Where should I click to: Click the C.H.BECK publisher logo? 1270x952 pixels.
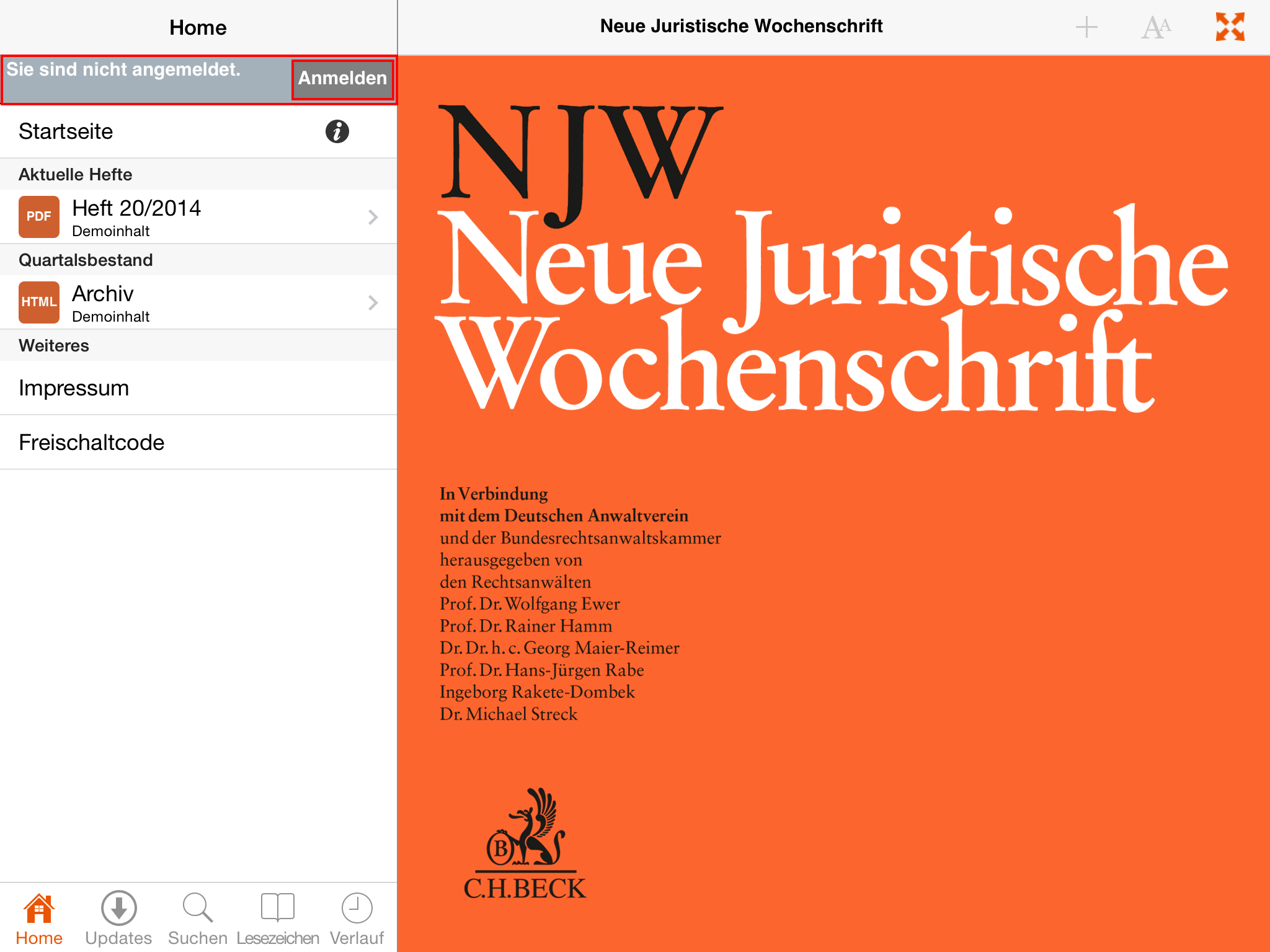point(525,844)
